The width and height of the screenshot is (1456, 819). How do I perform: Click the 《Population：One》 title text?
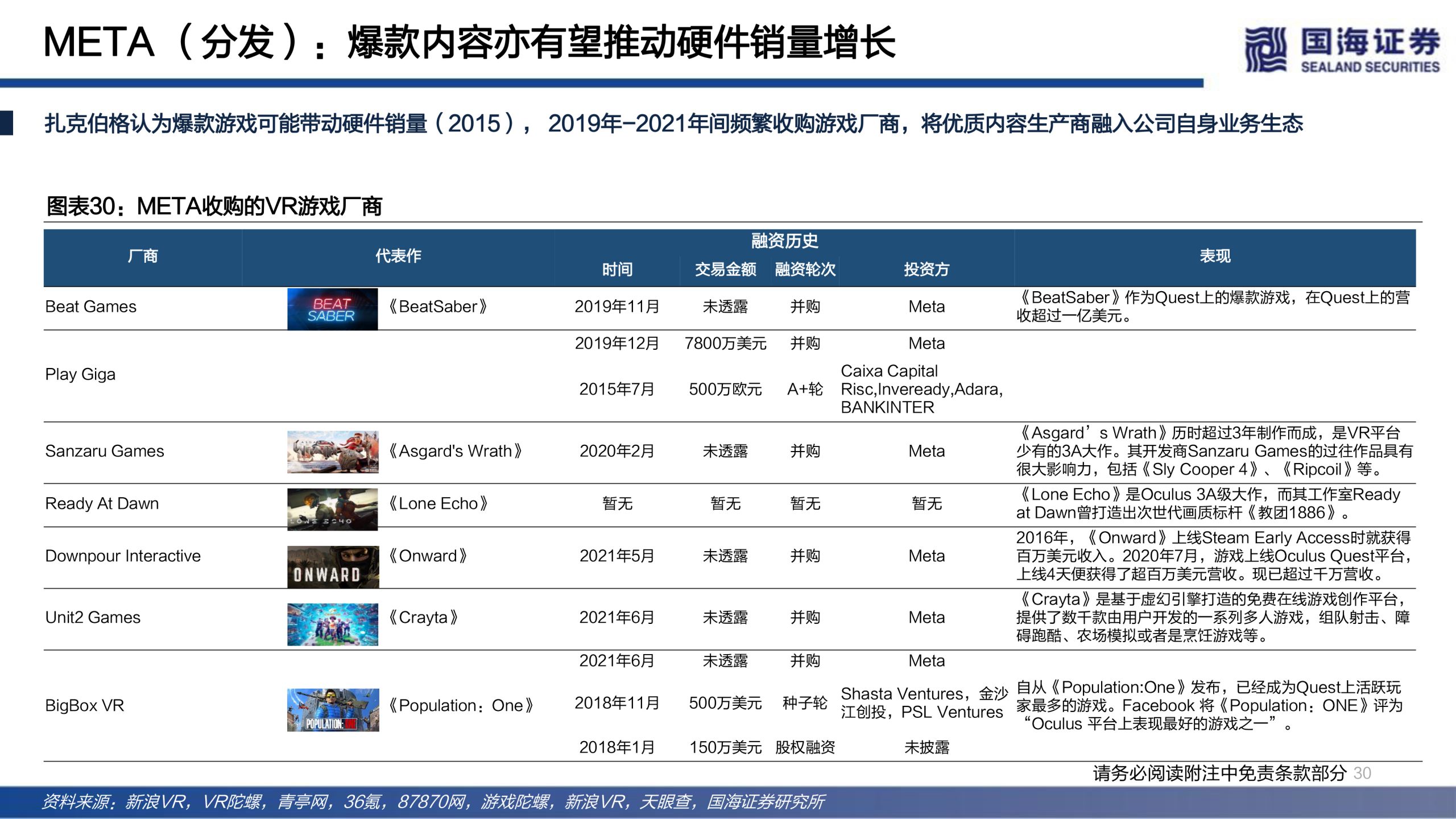point(461,705)
